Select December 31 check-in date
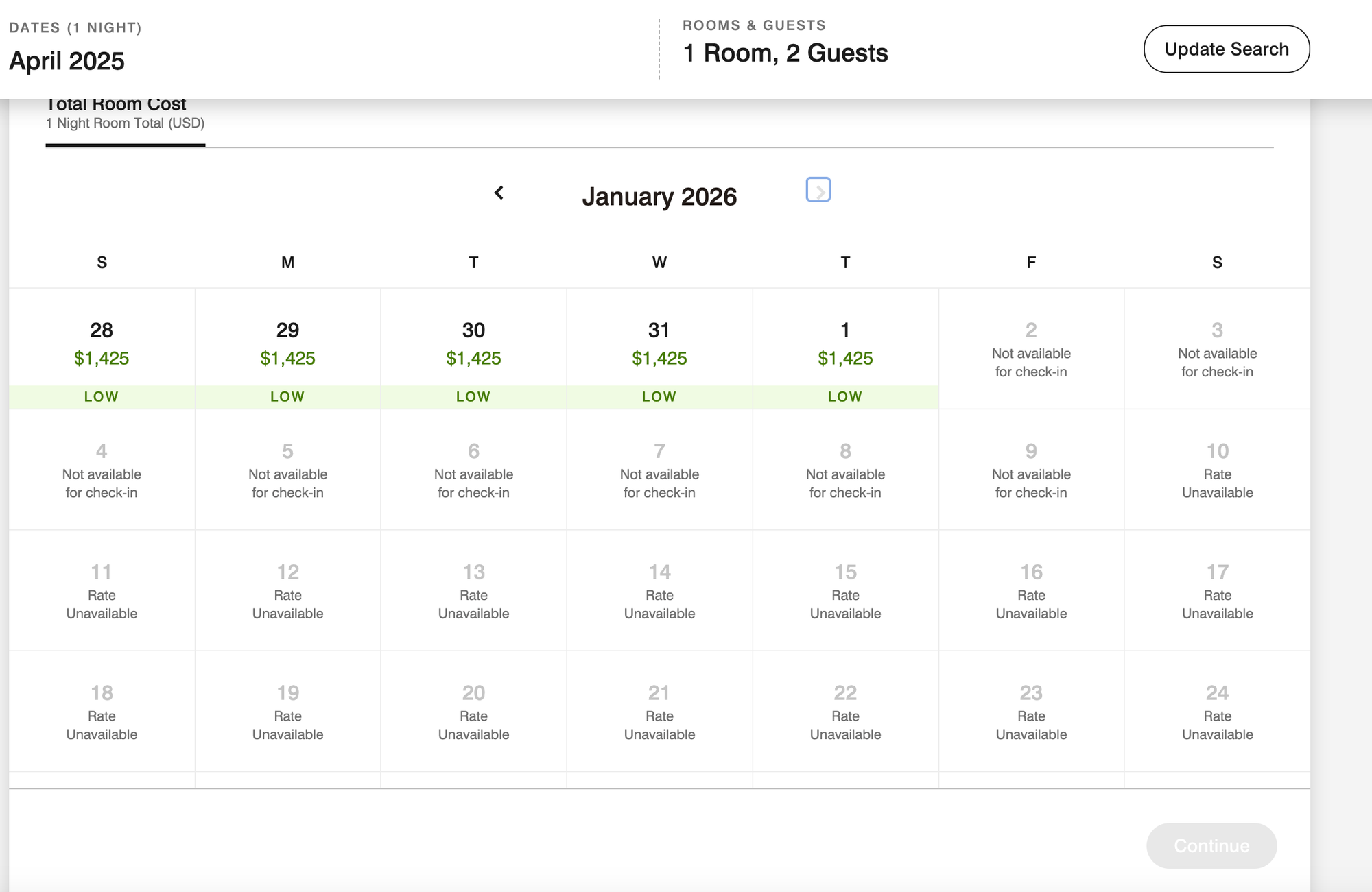1372x892 pixels. pyautogui.click(x=659, y=348)
